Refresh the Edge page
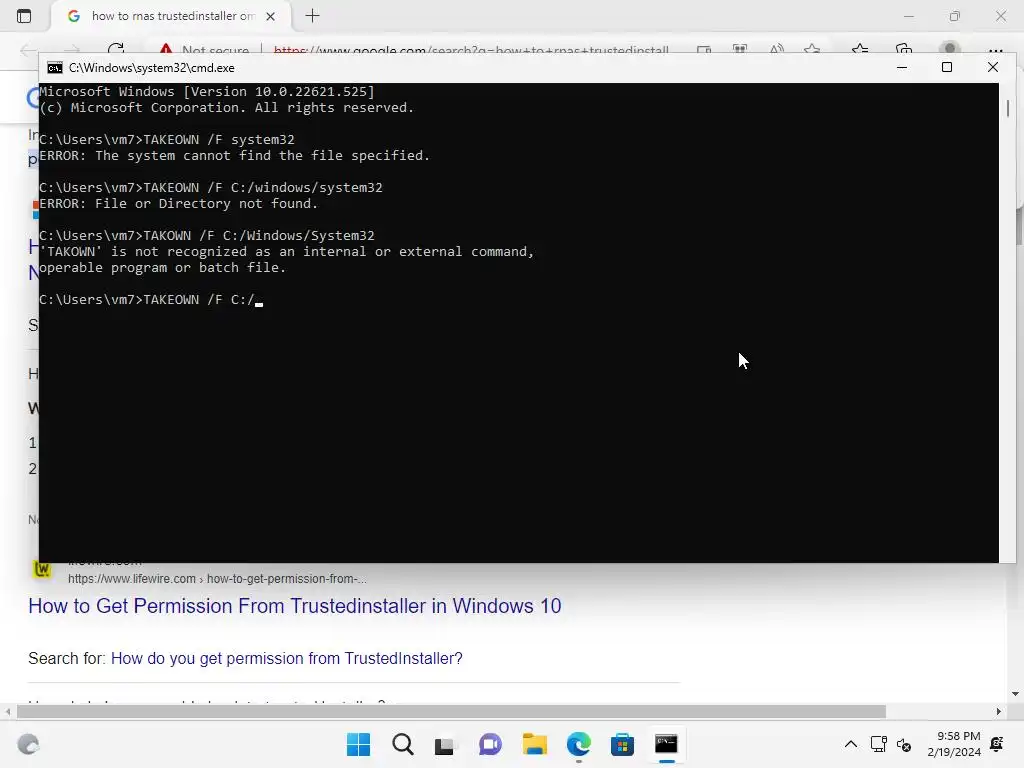The height and width of the screenshot is (768, 1024). click(x=116, y=50)
